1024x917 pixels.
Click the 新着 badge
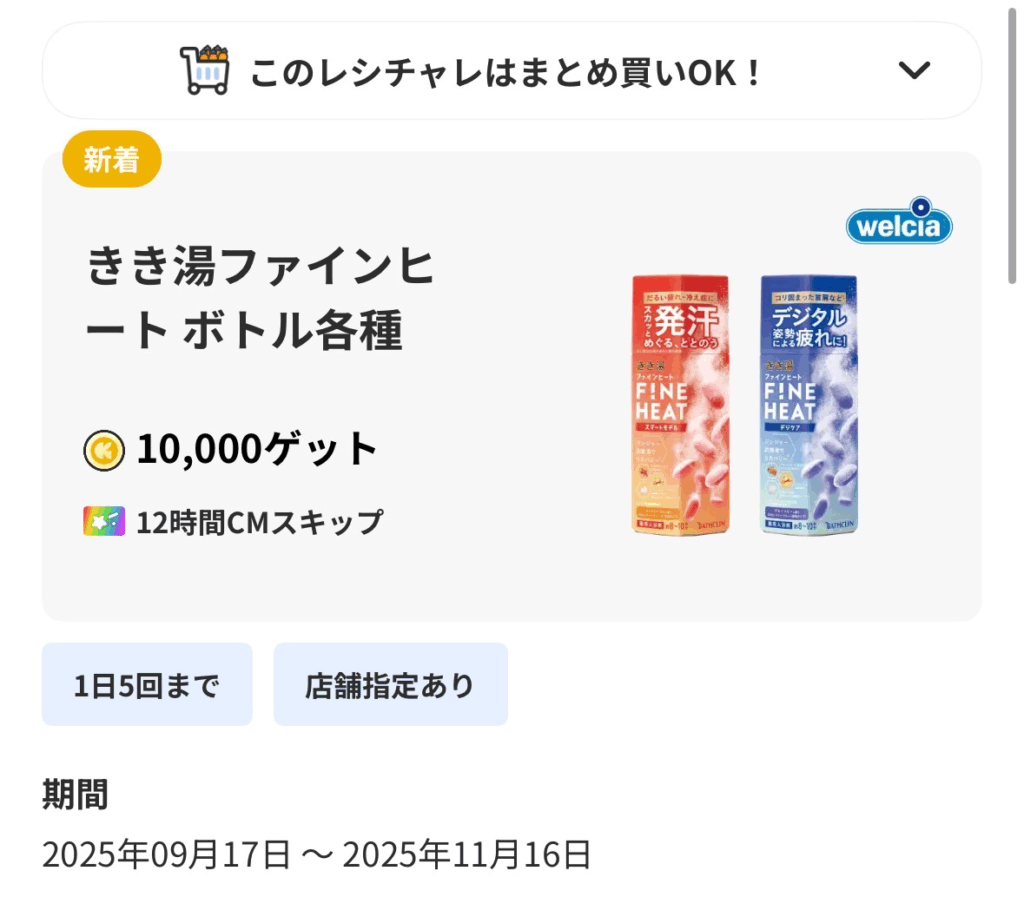(111, 159)
